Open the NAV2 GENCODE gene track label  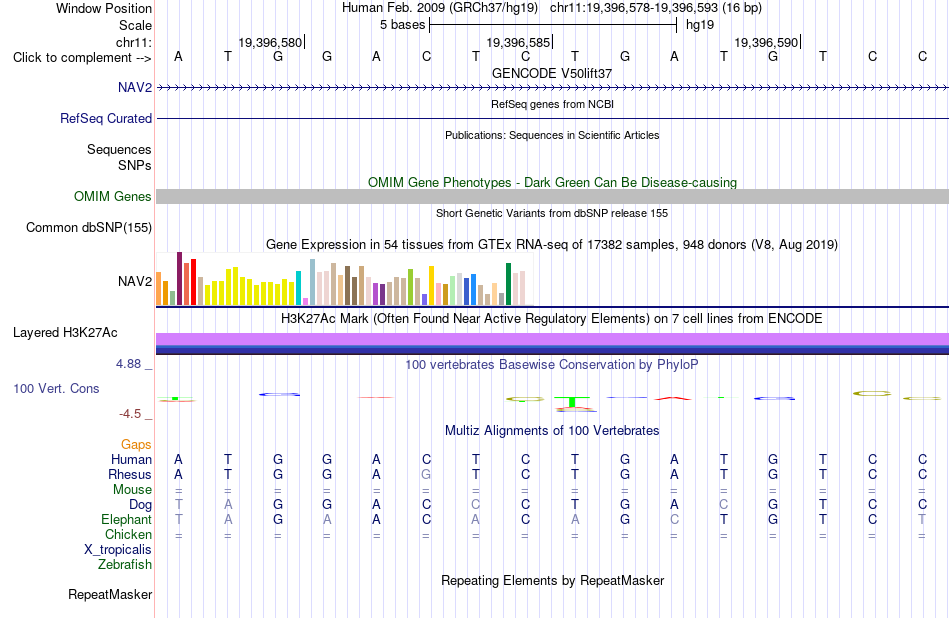(135, 87)
